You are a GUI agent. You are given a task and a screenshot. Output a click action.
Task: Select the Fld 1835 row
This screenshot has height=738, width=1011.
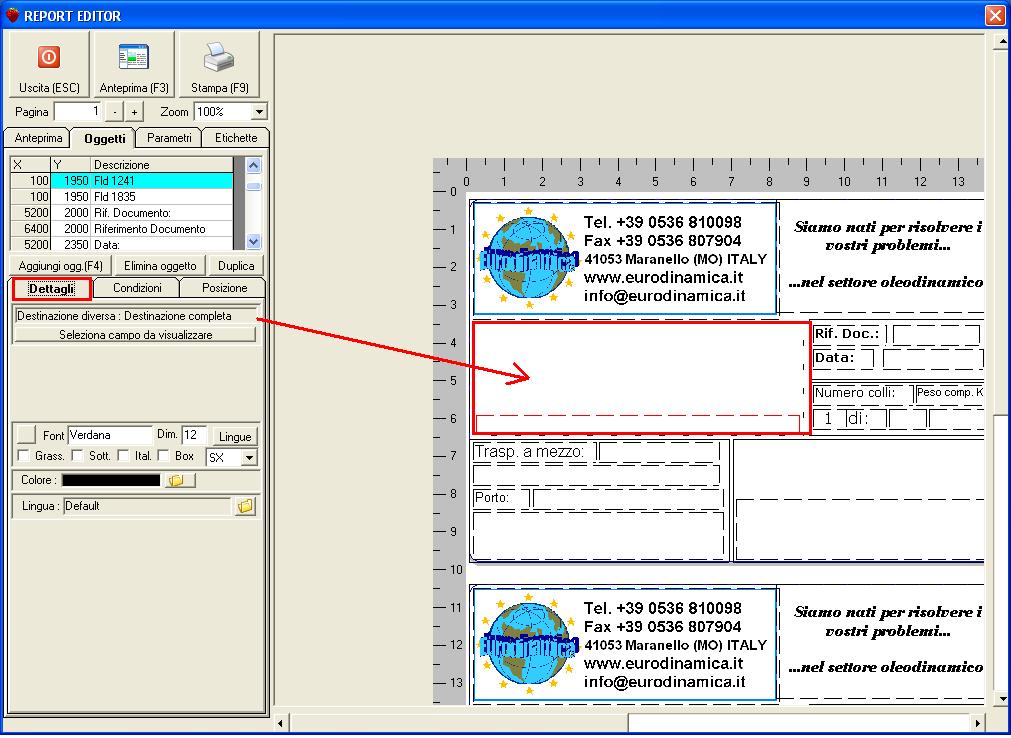[x=122, y=197]
